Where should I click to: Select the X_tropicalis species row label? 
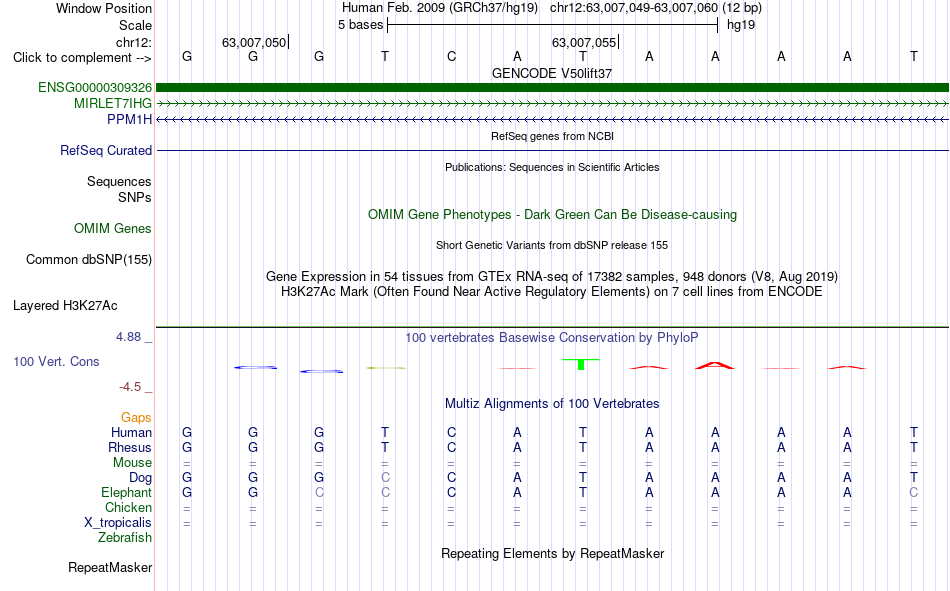(x=118, y=523)
